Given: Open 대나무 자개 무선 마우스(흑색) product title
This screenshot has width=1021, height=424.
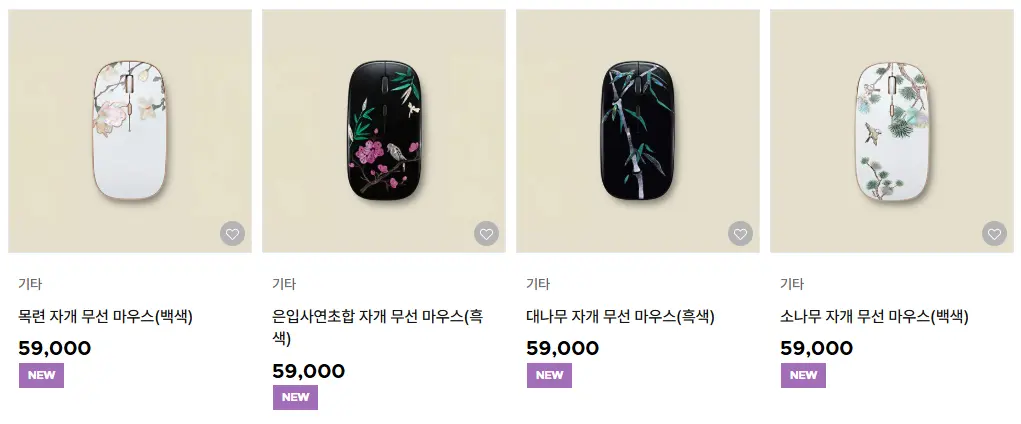Looking at the screenshot, I should 620,317.
